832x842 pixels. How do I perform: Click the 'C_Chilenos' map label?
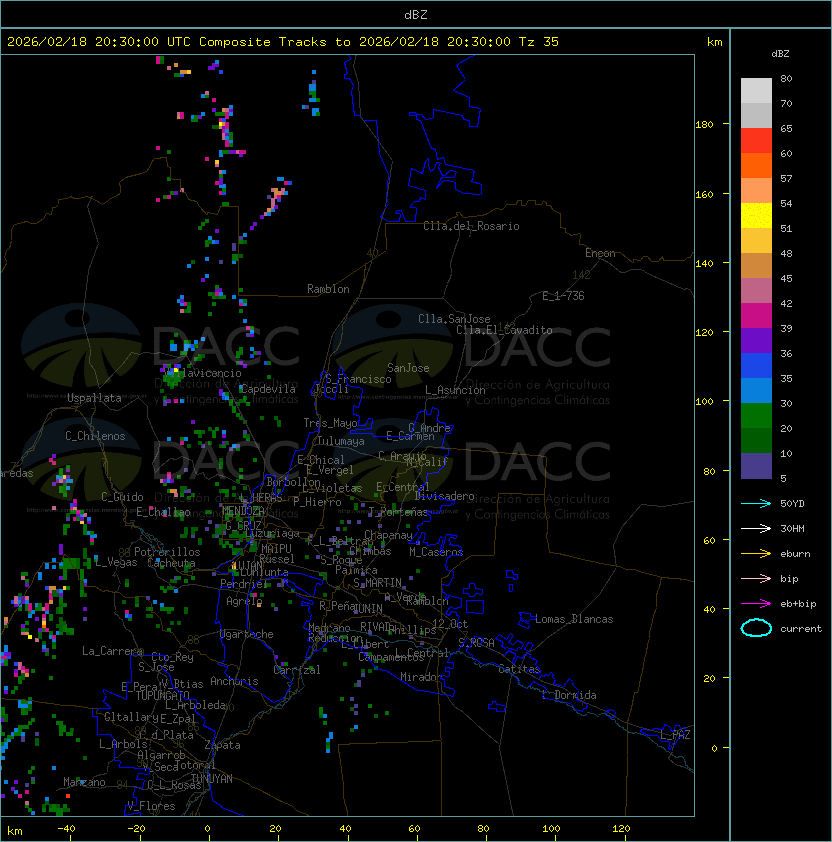tap(95, 436)
